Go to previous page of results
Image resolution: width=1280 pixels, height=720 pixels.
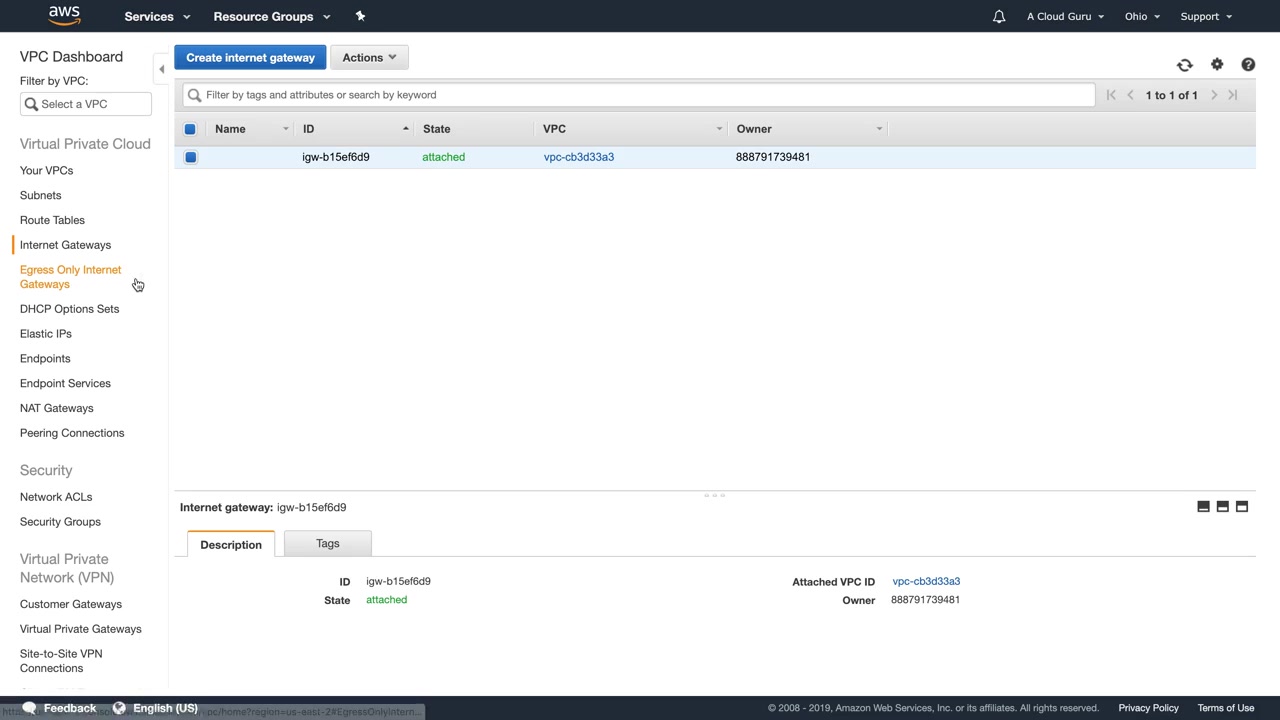pos(1131,95)
